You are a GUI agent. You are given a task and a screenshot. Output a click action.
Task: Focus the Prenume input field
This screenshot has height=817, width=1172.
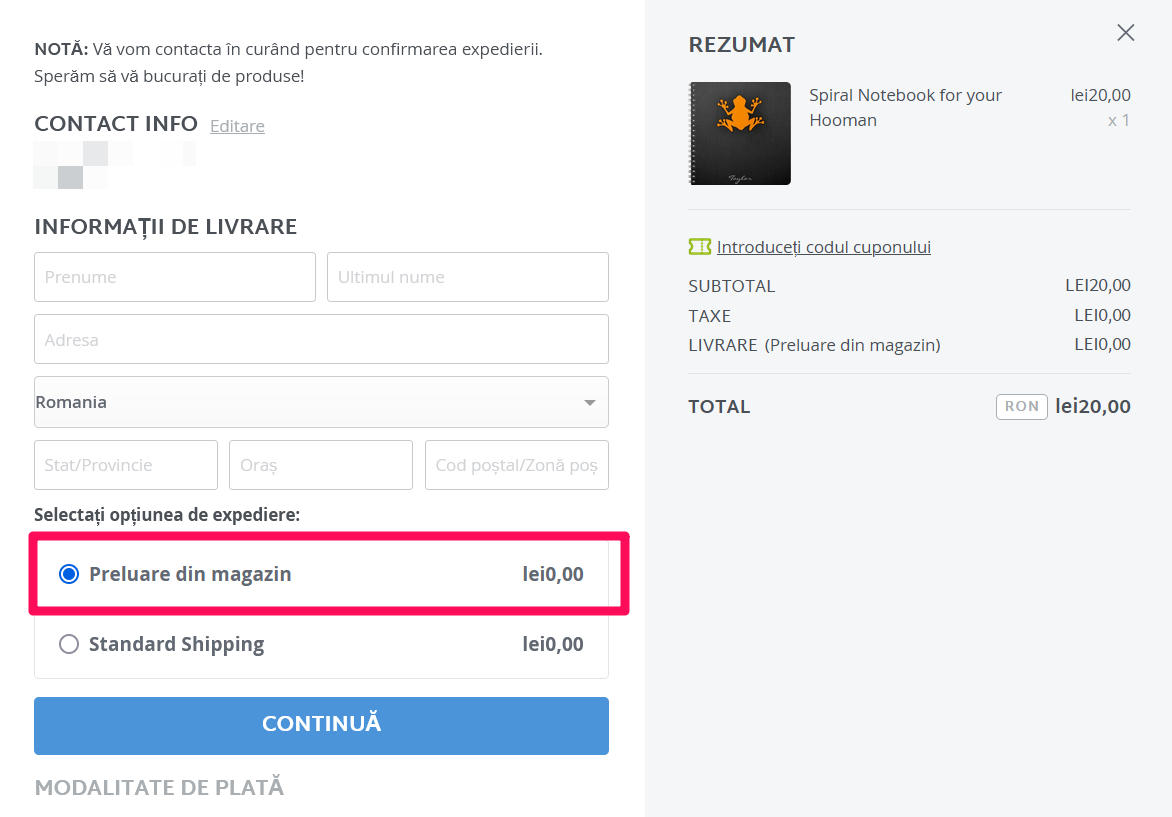[x=175, y=277]
